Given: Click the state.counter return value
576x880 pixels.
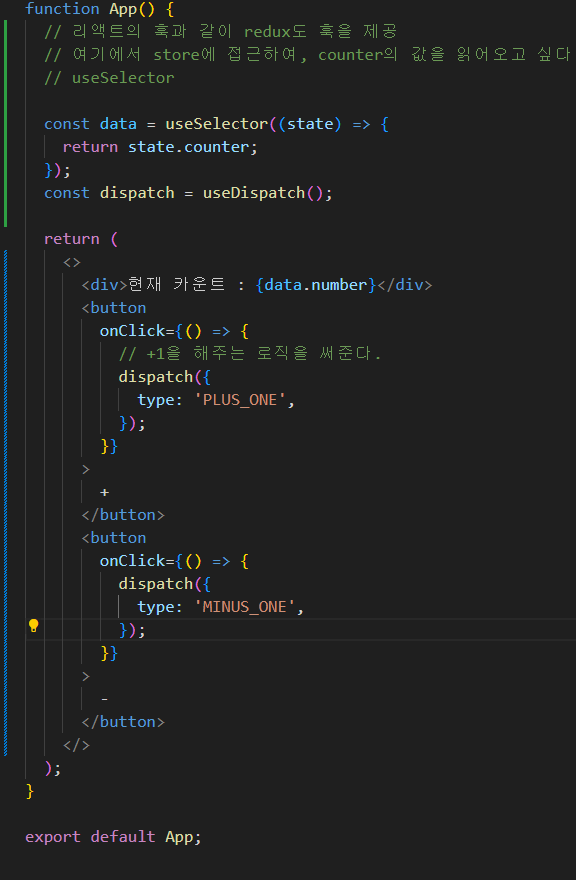Looking at the screenshot, I should [189, 147].
